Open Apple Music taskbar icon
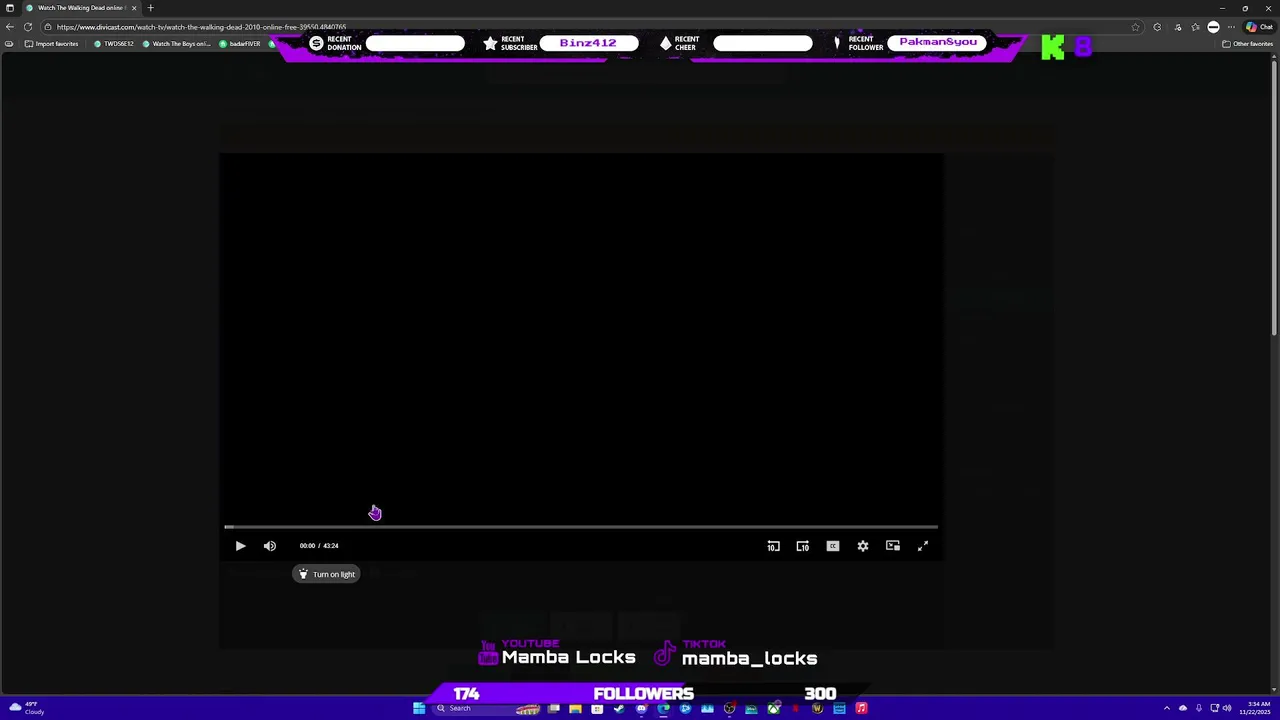The image size is (1280, 720). tap(861, 708)
